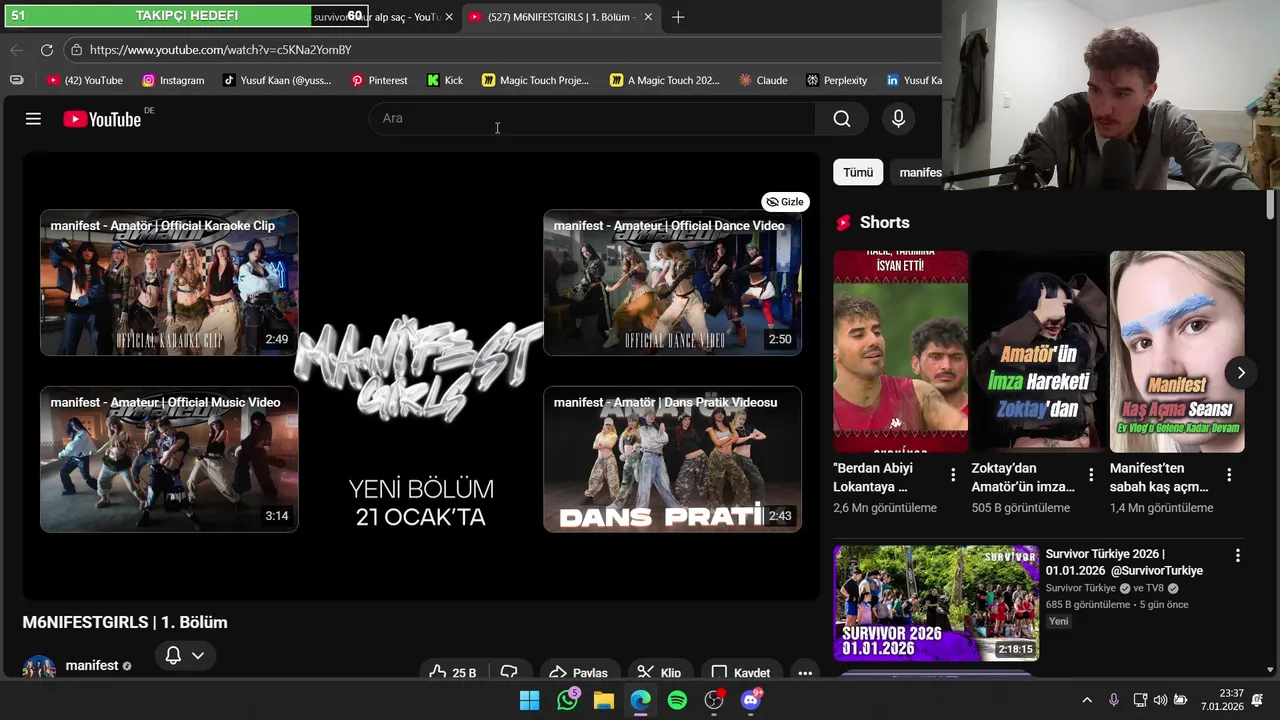Select the manifest filter chip
Screen dimensions: 1280x720
918,172
